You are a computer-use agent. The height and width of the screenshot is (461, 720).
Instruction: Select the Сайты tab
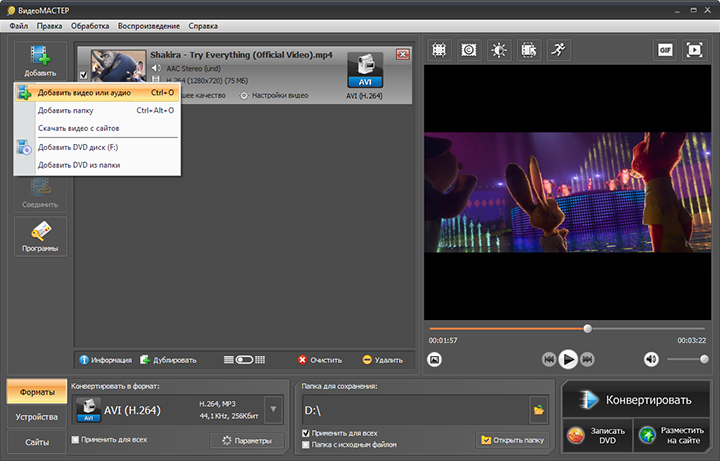pos(37,442)
